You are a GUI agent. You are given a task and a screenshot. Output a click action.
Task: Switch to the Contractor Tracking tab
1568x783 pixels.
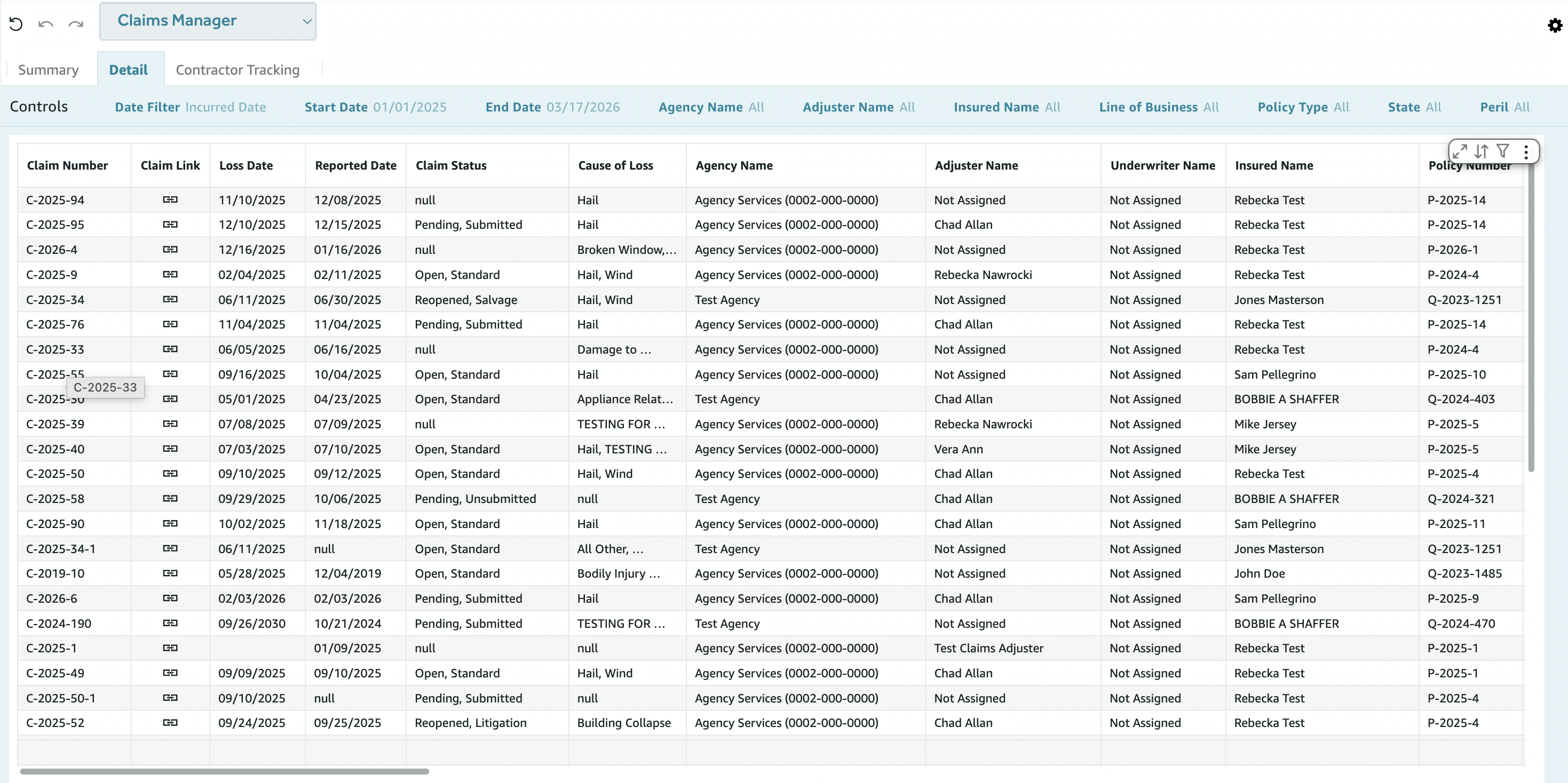pos(237,70)
